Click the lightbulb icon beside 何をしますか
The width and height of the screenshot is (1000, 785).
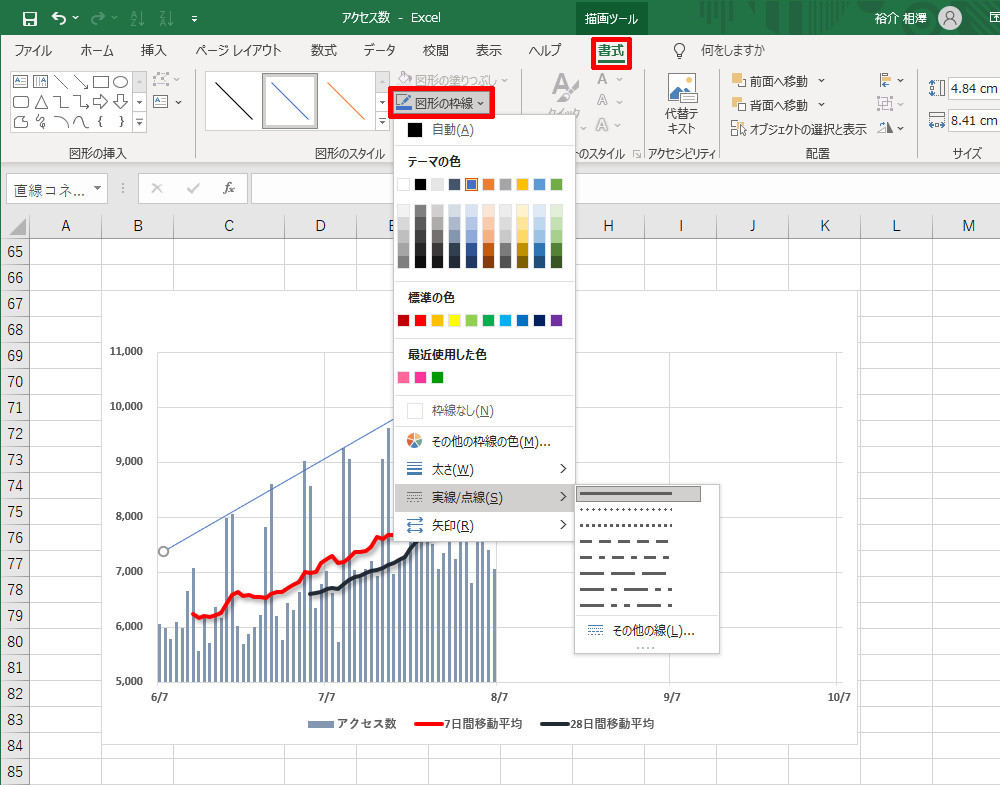pyautogui.click(x=679, y=50)
